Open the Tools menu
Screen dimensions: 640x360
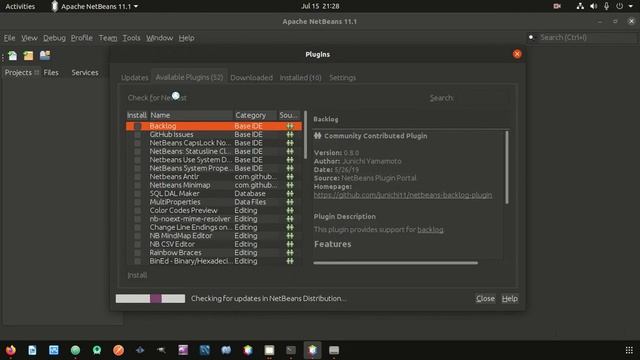(131, 38)
